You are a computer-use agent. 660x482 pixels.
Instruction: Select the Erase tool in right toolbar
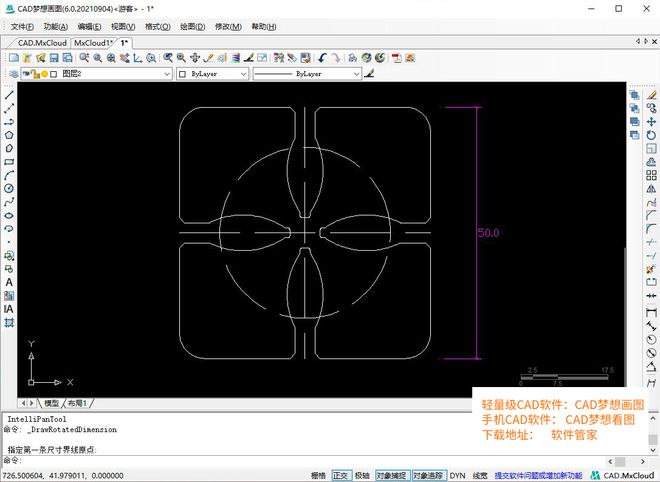point(651,95)
